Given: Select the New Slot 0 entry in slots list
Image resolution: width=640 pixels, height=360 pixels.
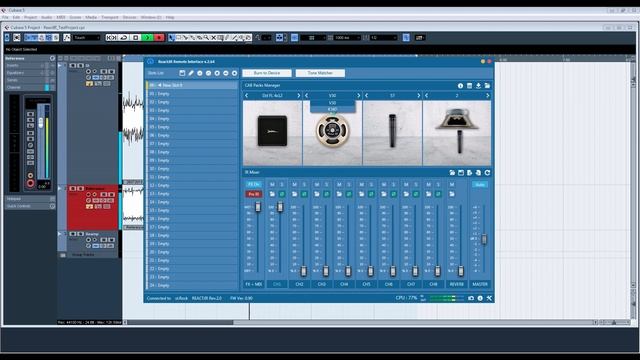Looking at the screenshot, I should pyautogui.click(x=192, y=85).
